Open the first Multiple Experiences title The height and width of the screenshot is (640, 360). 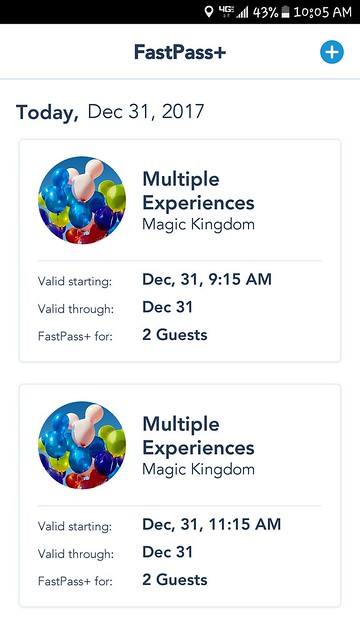click(198, 191)
